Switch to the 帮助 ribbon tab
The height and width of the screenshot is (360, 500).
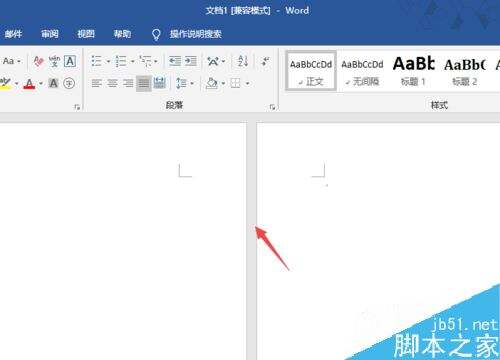click(x=122, y=34)
